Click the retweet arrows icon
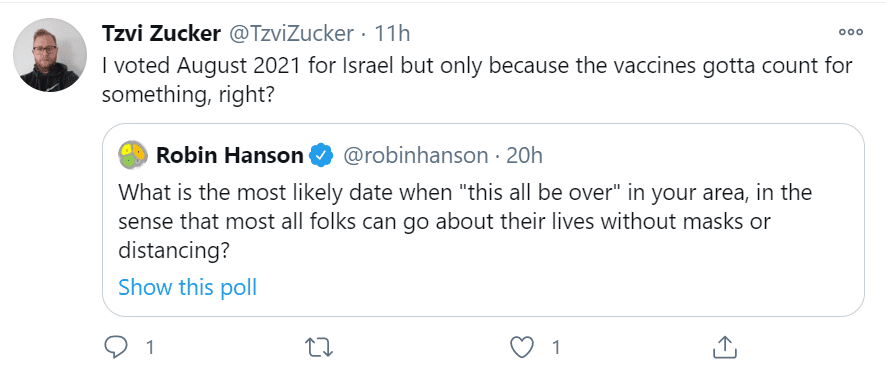 click(319, 348)
